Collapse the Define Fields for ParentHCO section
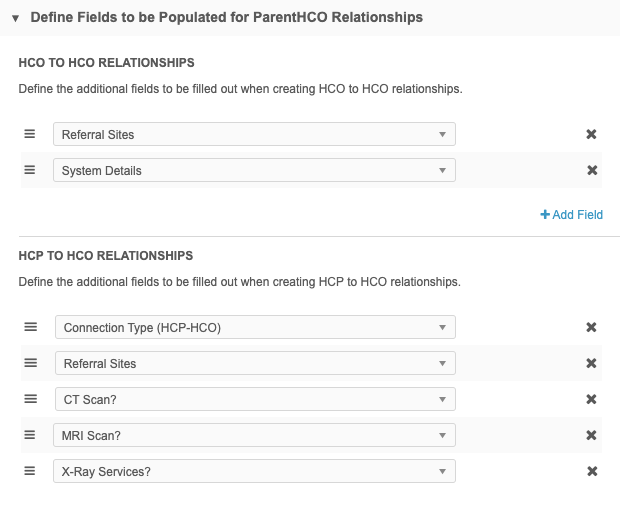The width and height of the screenshot is (620, 507). [x=15, y=18]
